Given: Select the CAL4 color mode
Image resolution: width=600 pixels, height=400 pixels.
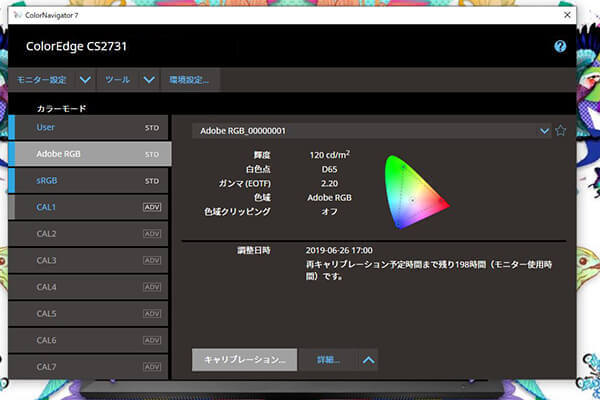Looking at the screenshot, I should pyautogui.click(x=88, y=287).
